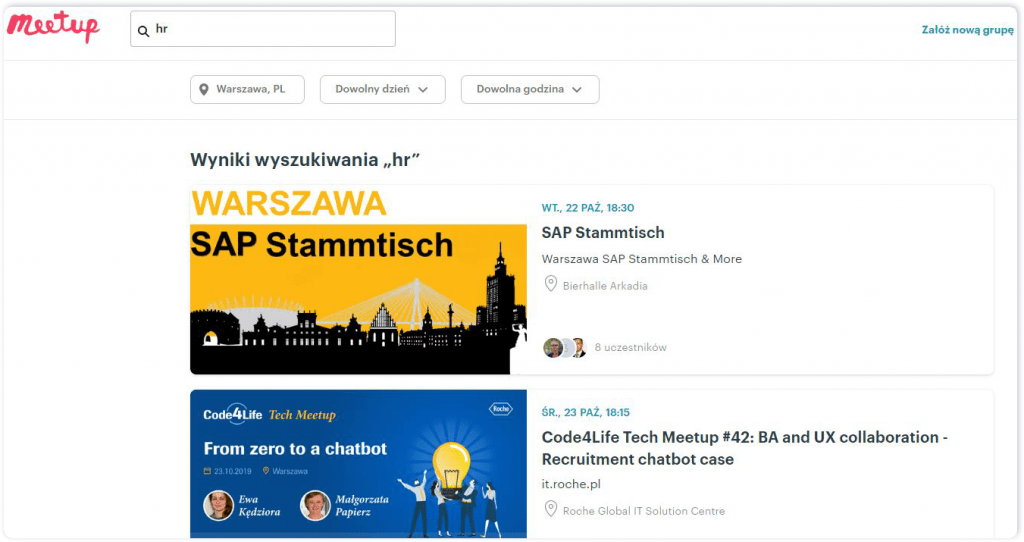Expand the Dowolna godzina dropdown
The height and width of the screenshot is (542, 1024).
(530, 89)
